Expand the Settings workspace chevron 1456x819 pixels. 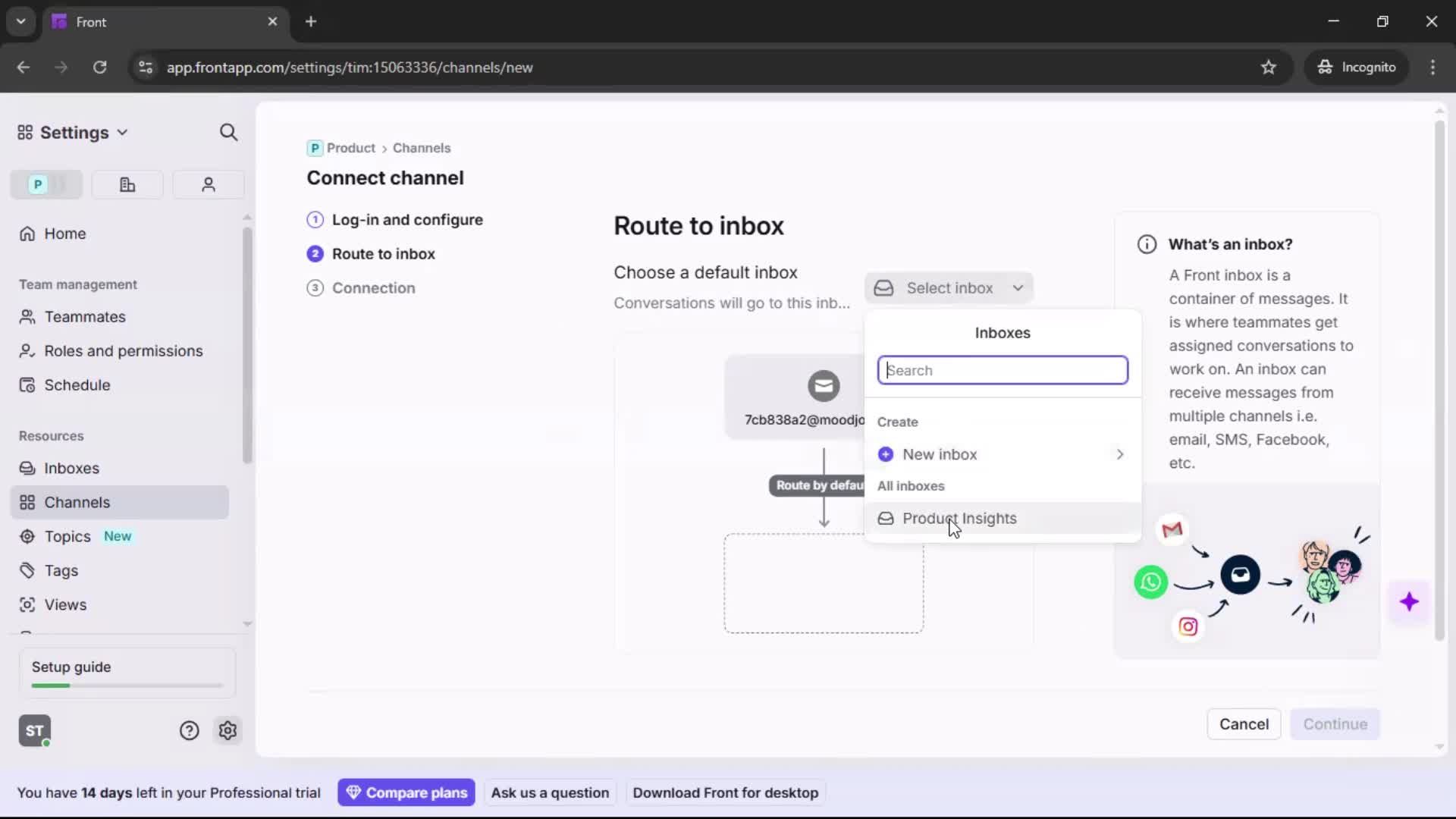pos(122,132)
